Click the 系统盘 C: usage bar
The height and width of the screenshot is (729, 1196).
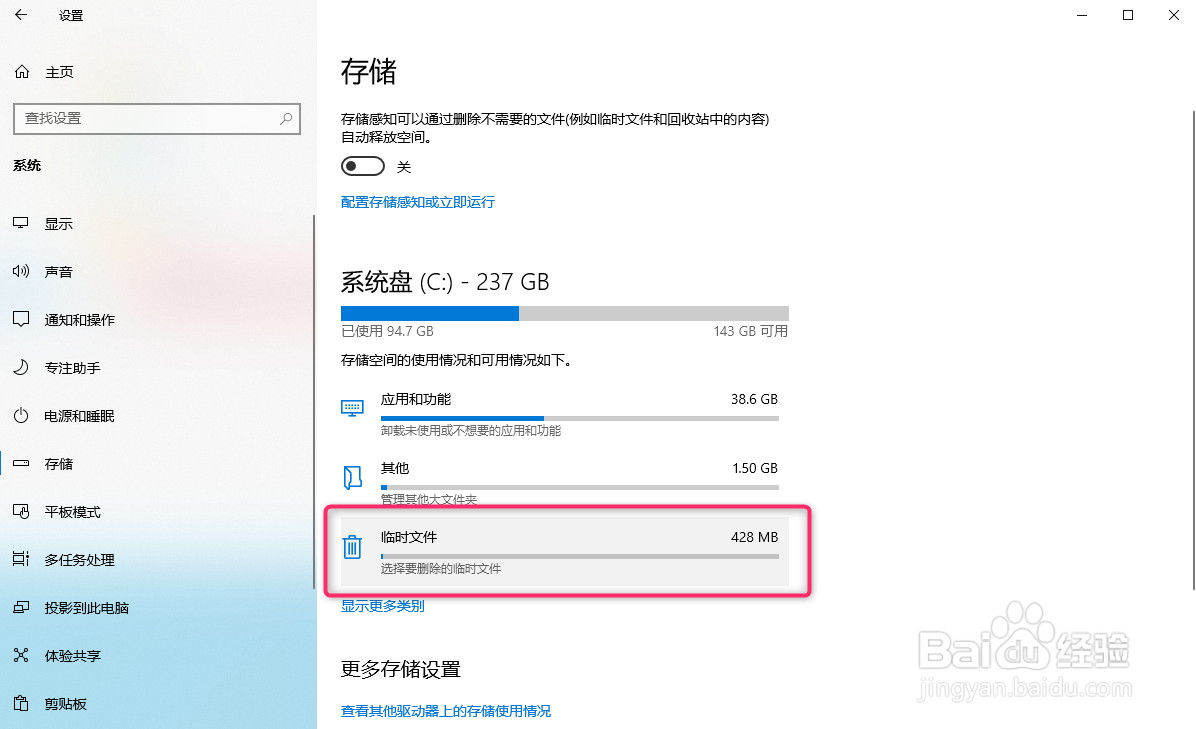[x=564, y=313]
